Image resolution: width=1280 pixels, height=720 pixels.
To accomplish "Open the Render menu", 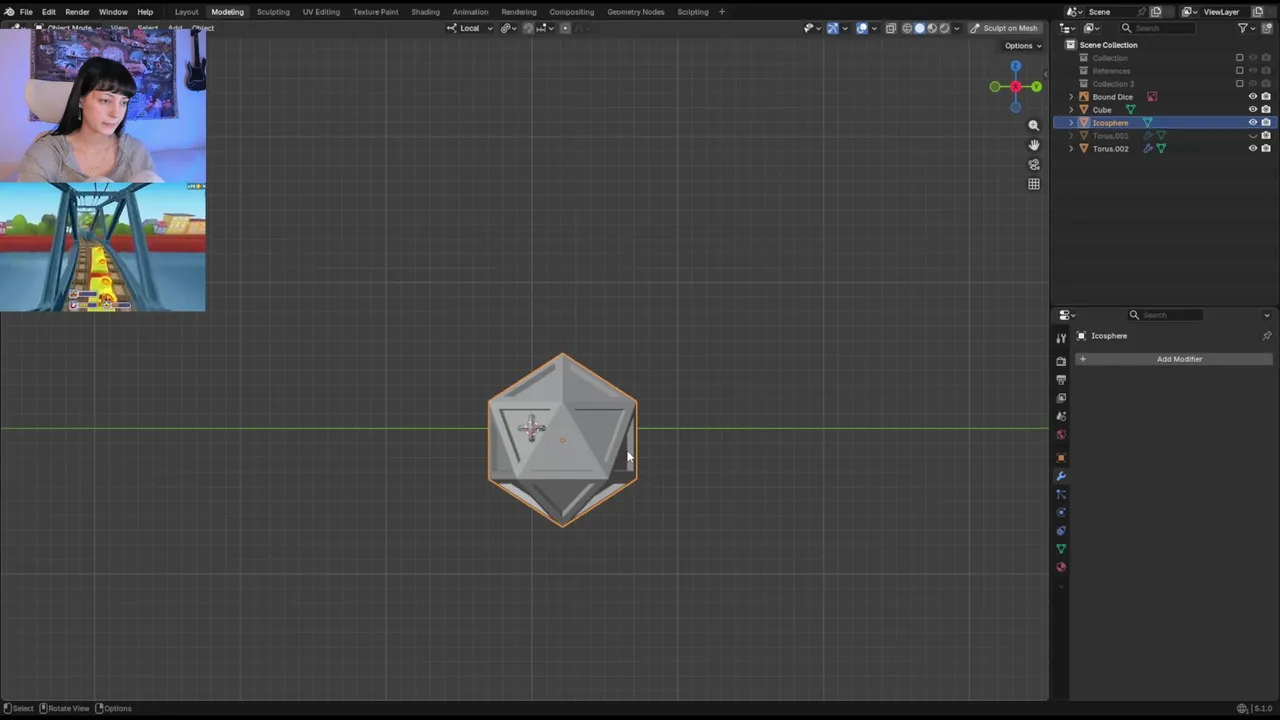I will click(77, 12).
